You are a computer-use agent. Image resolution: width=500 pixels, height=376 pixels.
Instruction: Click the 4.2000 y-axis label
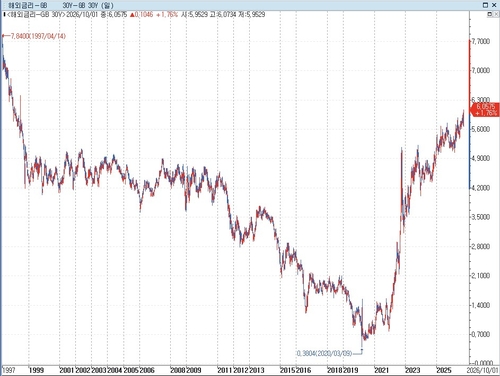point(481,188)
